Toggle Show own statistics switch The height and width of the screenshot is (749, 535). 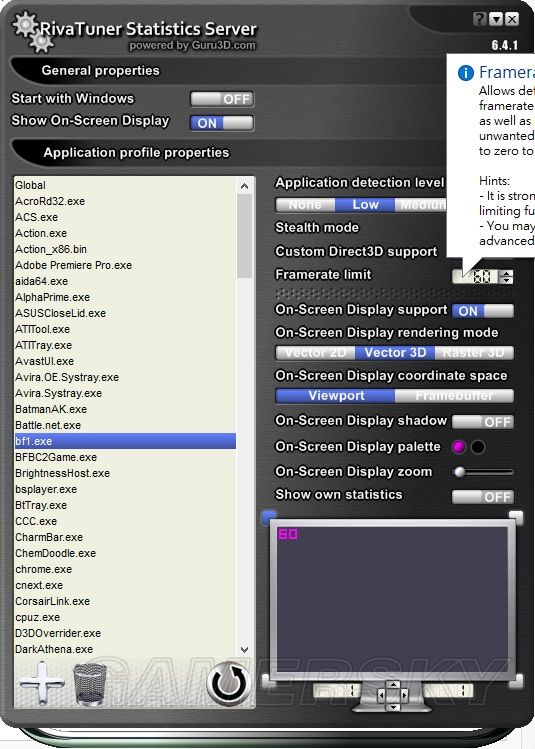[x=483, y=497]
